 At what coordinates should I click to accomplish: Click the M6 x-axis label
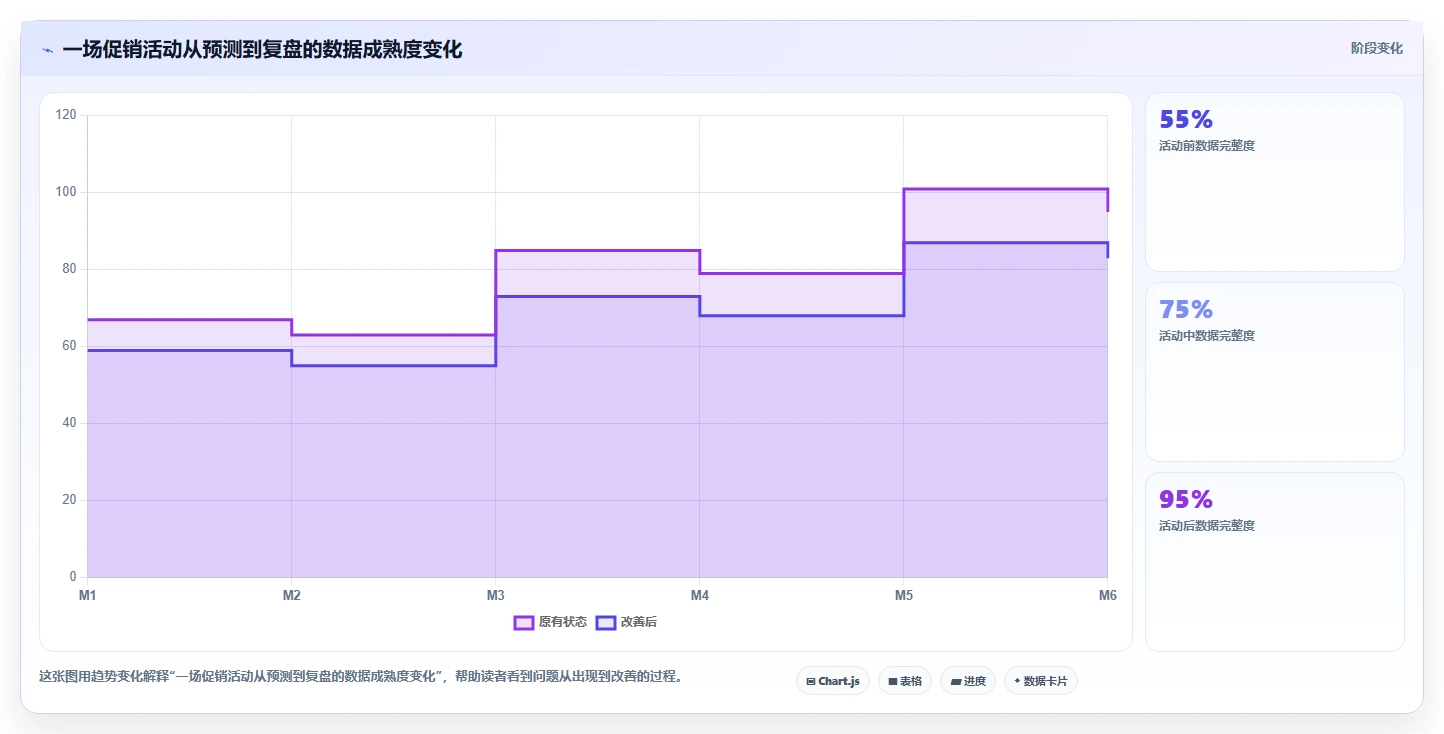point(1107,595)
